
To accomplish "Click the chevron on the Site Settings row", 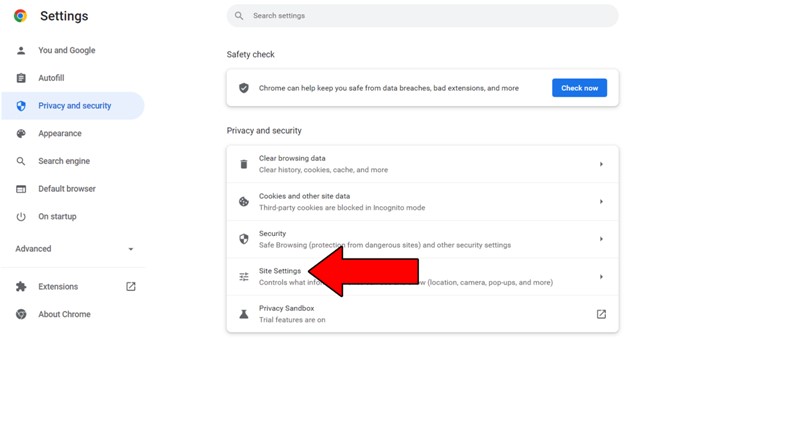I will (x=601, y=277).
